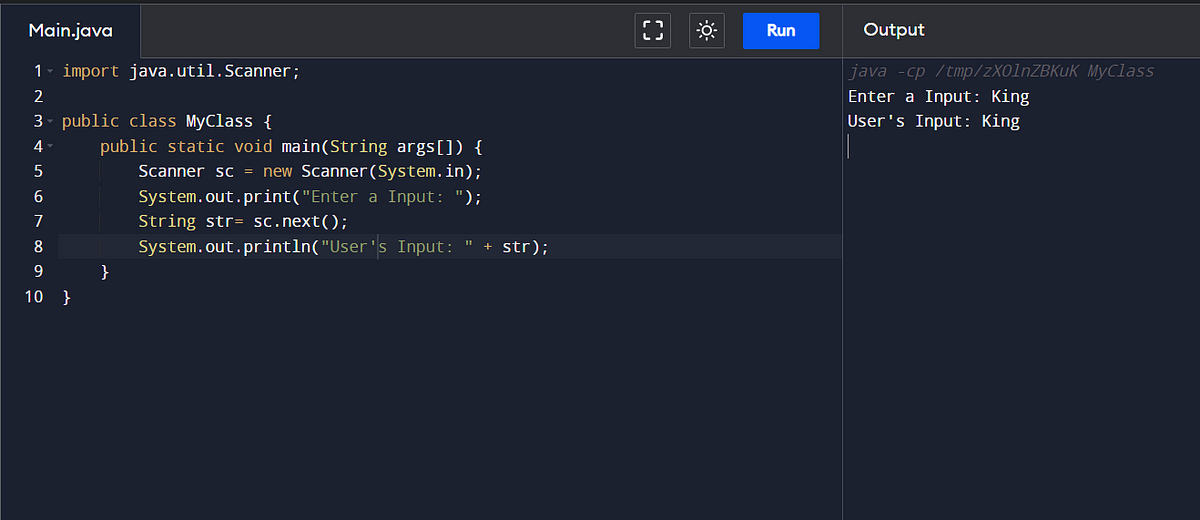Toggle the light/dark theme sun icon
The width and height of the screenshot is (1200, 520).
click(707, 31)
